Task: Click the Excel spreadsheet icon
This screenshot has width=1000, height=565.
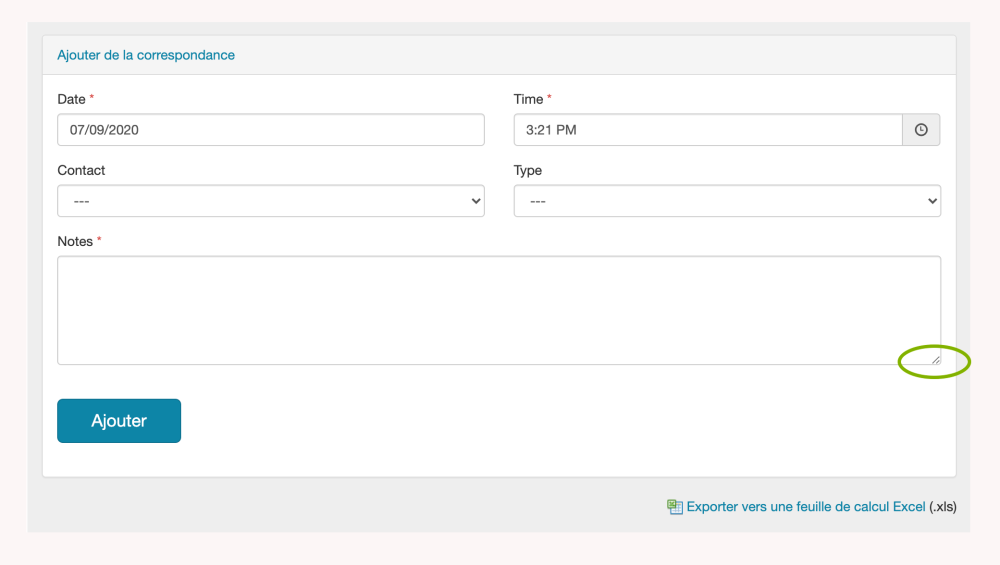Action: pyautogui.click(x=675, y=507)
